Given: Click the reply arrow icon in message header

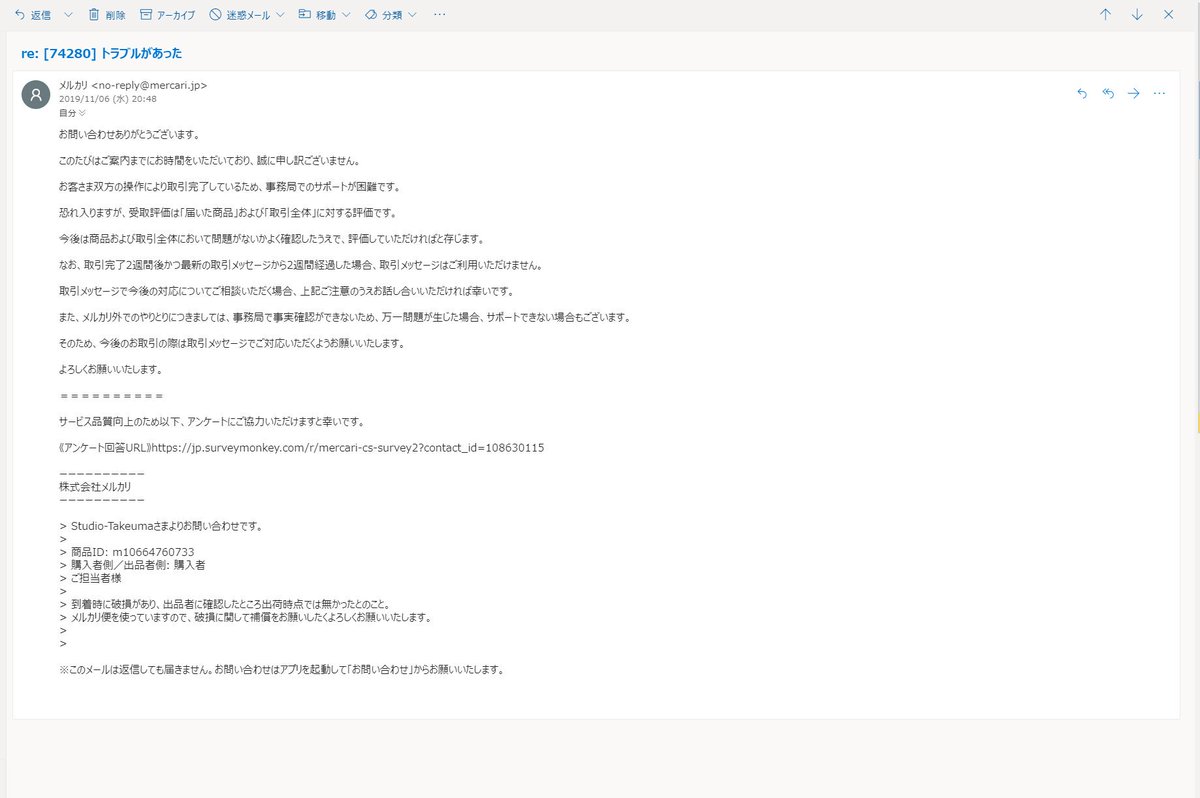Looking at the screenshot, I should [x=1081, y=93].
